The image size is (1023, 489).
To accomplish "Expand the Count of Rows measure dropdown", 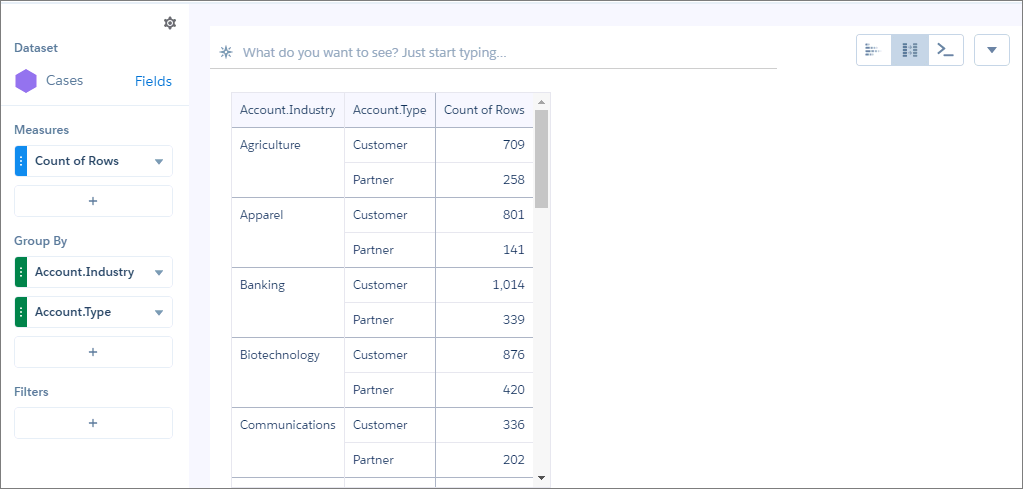I will [159, 162].
